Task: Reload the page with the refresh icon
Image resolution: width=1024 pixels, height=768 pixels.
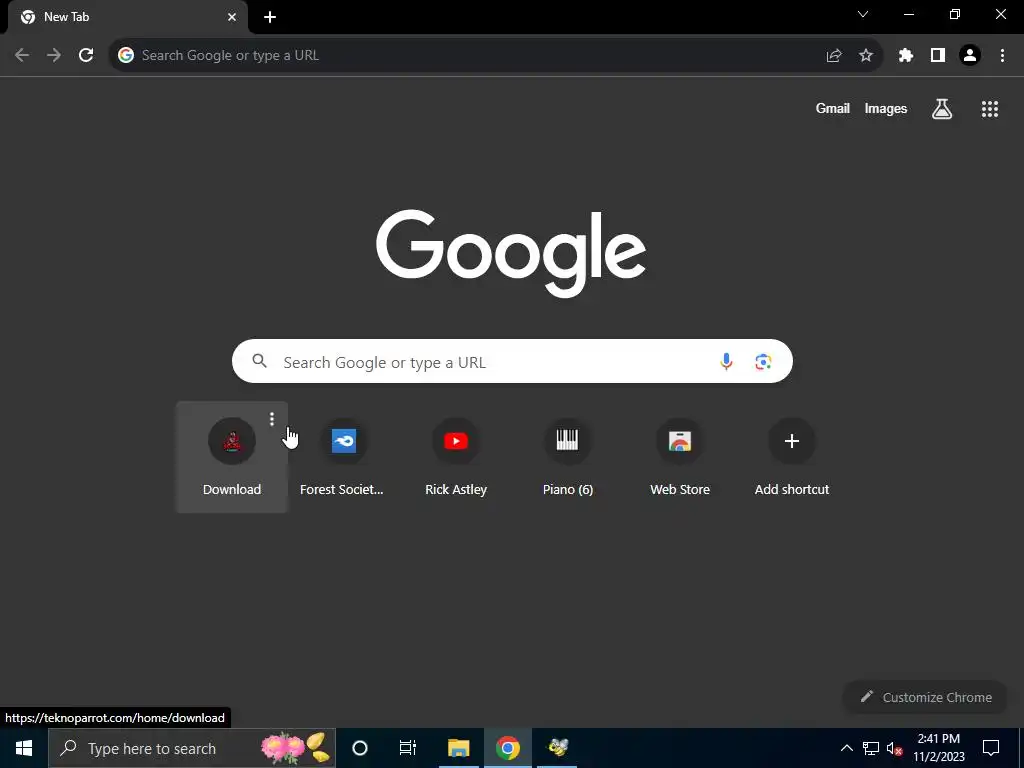Action: click(x=86, y=56)
